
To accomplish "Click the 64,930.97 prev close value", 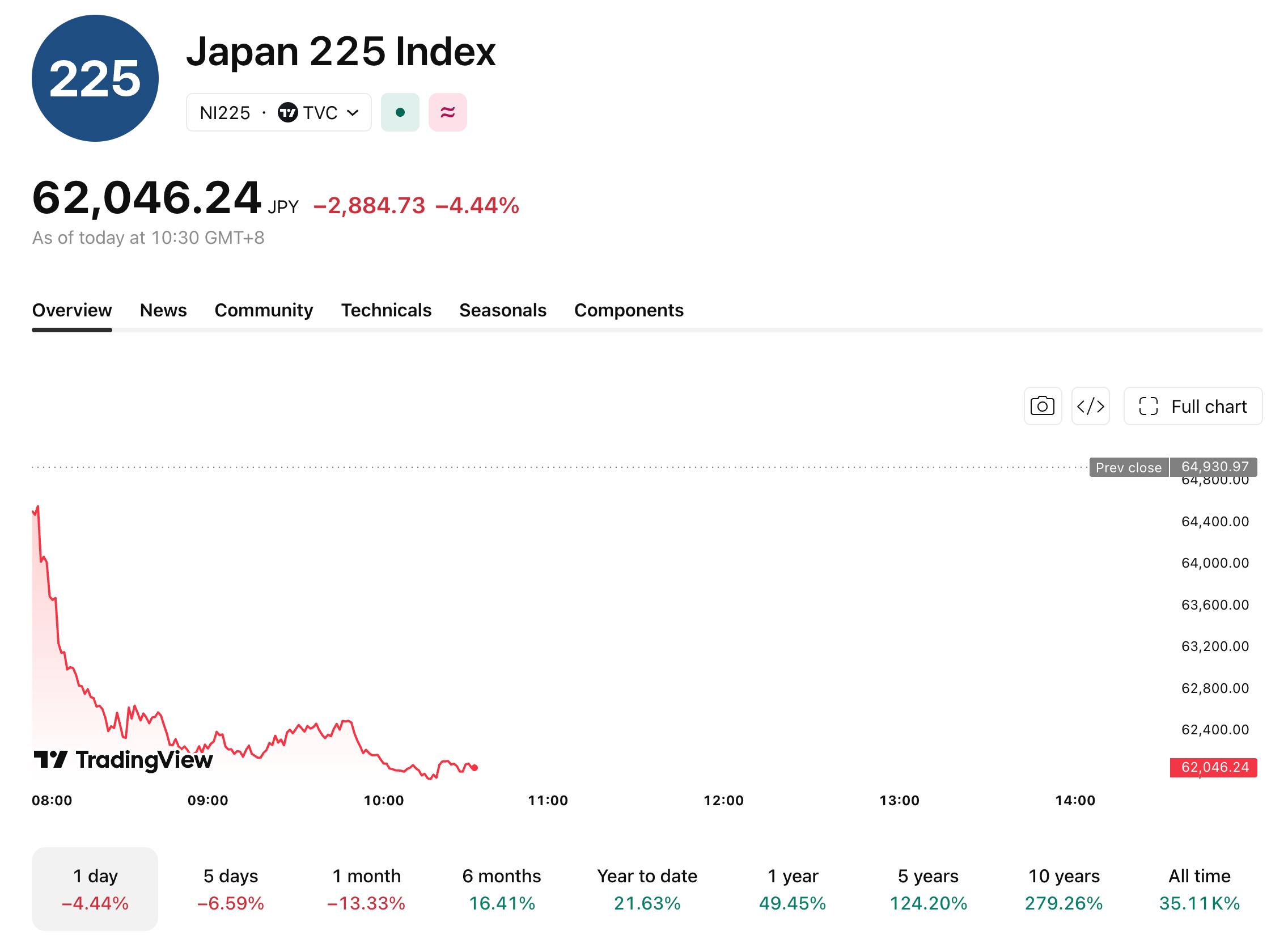I will click(x=1214, y=467).
